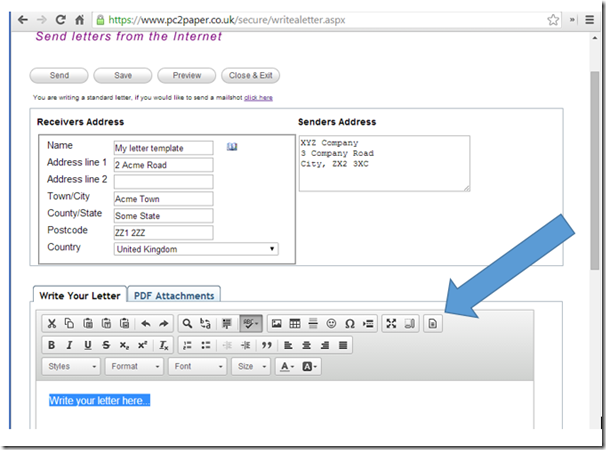Insert an image into the letter
Image resolution: width=606 pixels, height=450 pixels.
tap(276, 324)
